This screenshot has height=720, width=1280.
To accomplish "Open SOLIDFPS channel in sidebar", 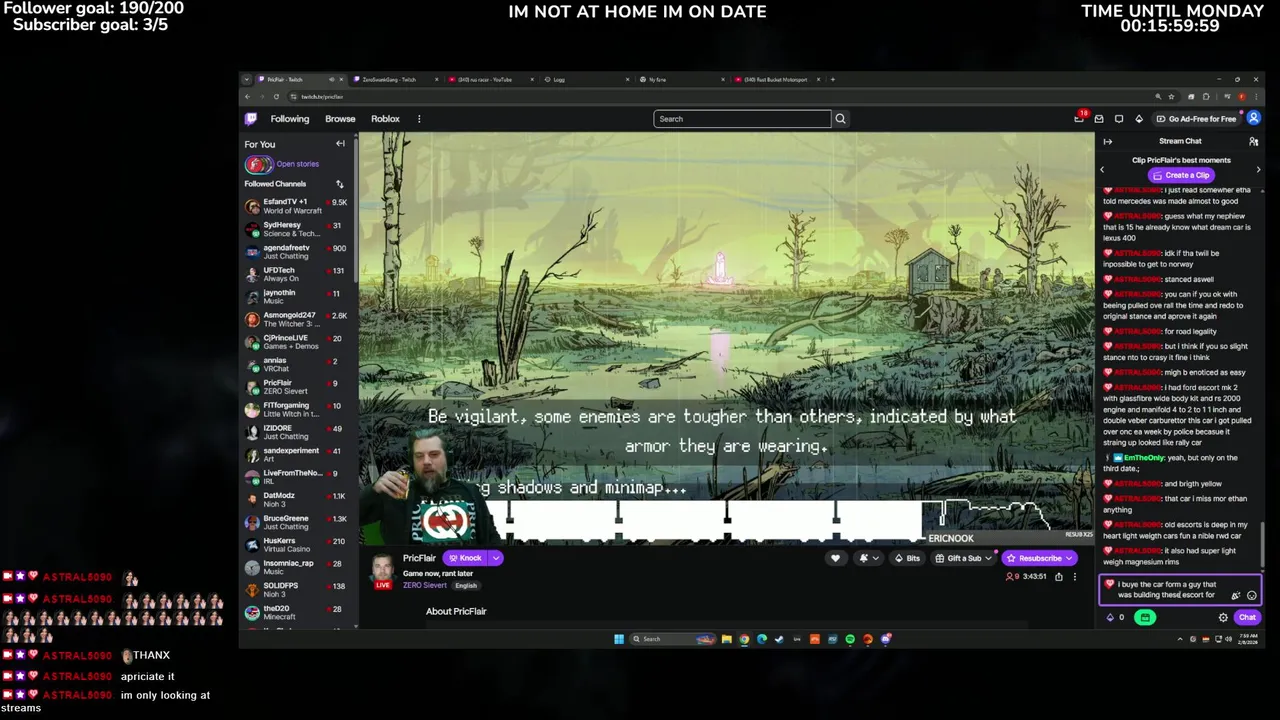I will coord(296,589).
